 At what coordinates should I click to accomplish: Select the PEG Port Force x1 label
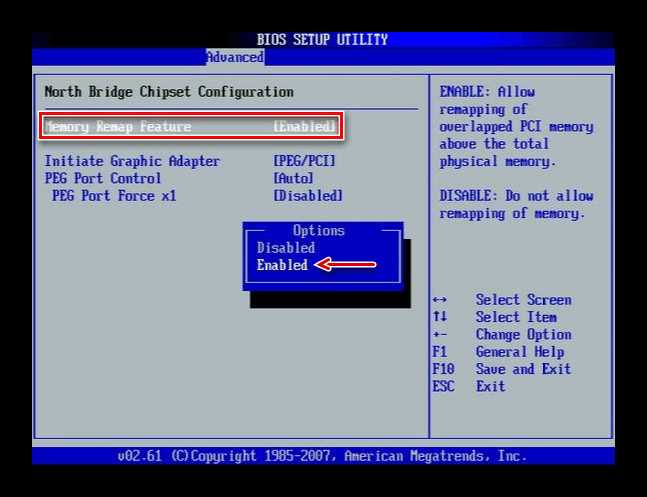[x=114, y=196]
